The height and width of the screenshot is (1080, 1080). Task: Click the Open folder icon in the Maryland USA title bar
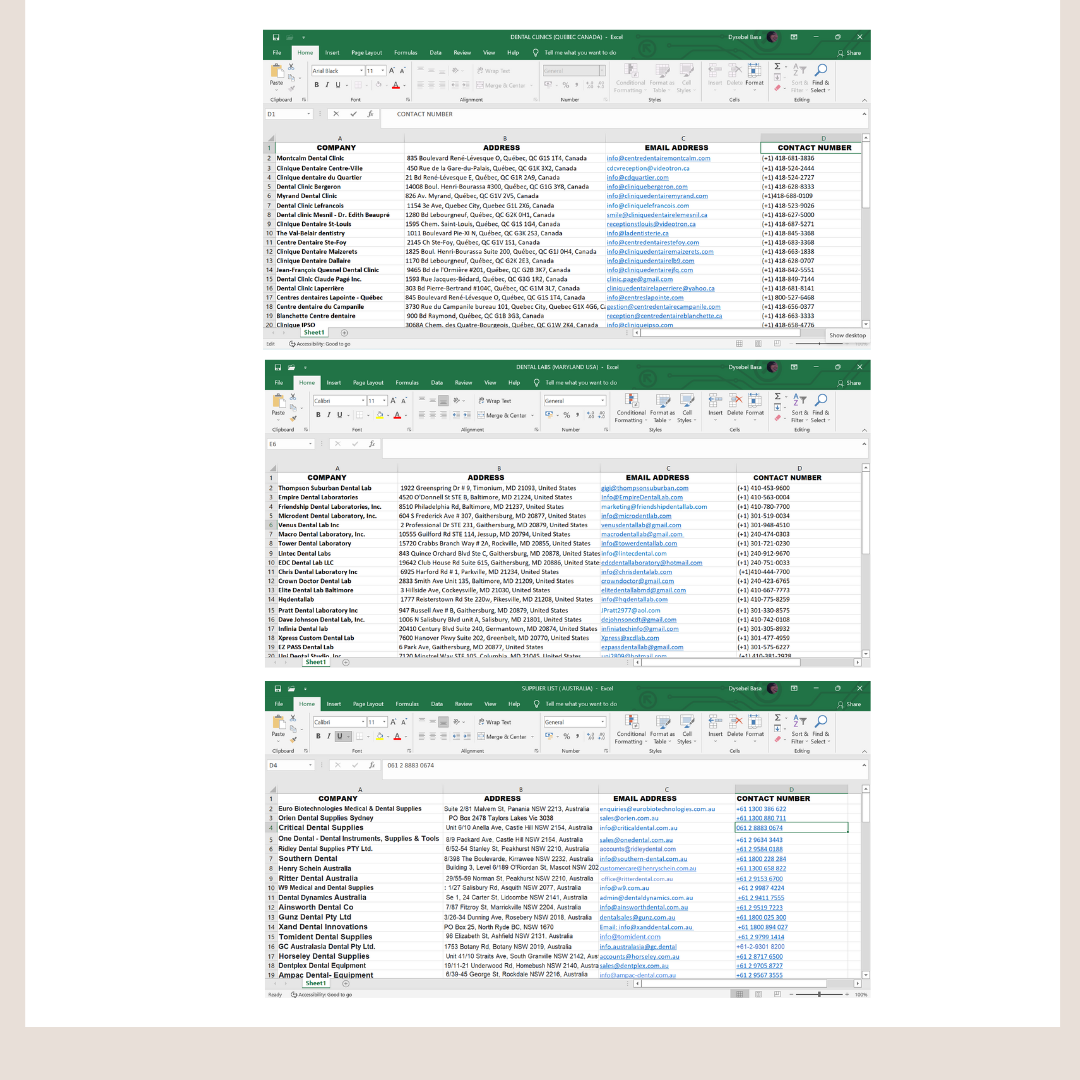pos(291,367)
